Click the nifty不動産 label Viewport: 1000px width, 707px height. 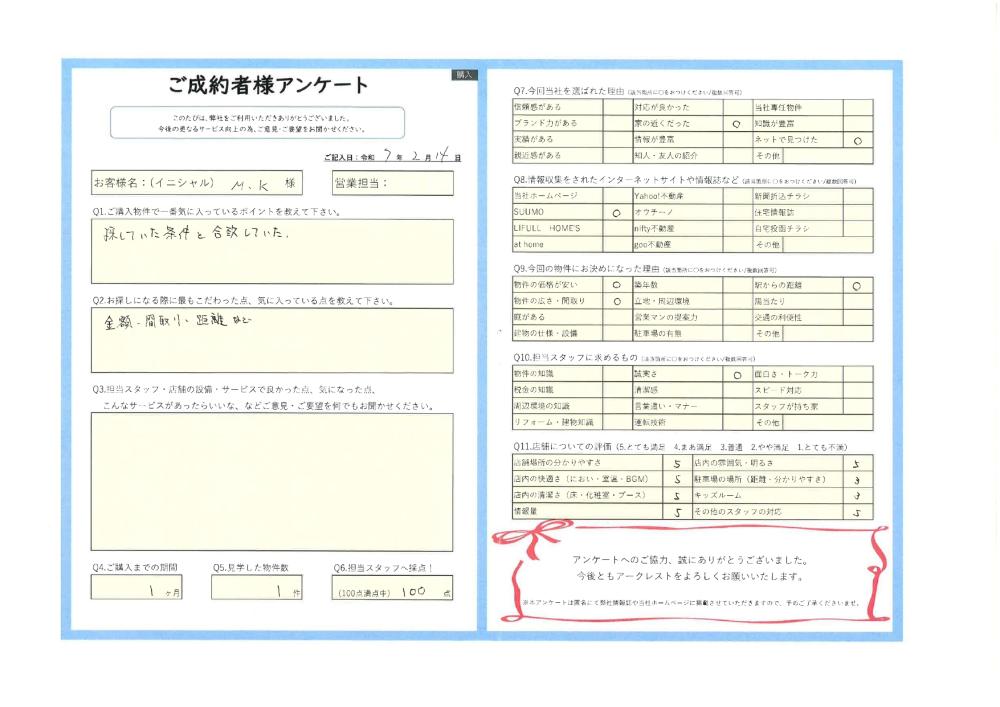654,228
